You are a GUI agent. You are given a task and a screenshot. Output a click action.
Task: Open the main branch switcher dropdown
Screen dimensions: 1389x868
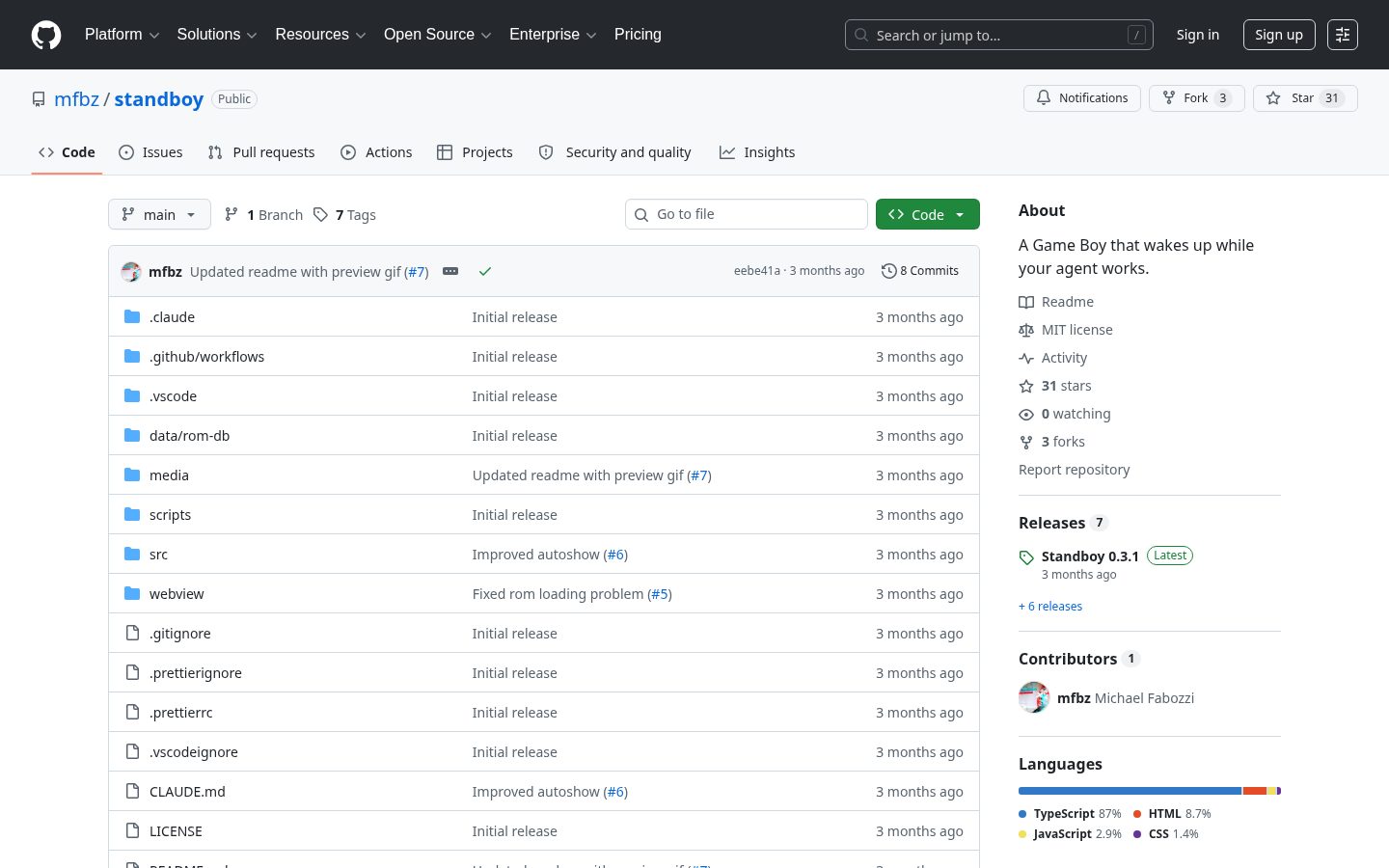[x=159, y=214]
